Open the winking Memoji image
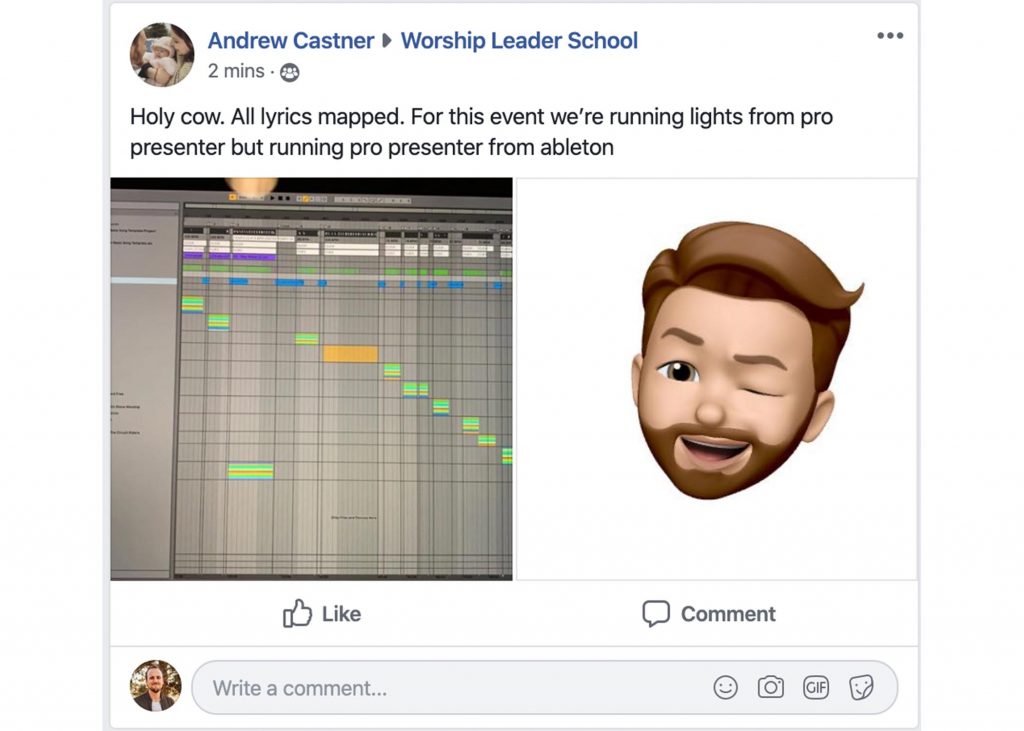The height and width of the screenshot is (731, 1024). 716,378
